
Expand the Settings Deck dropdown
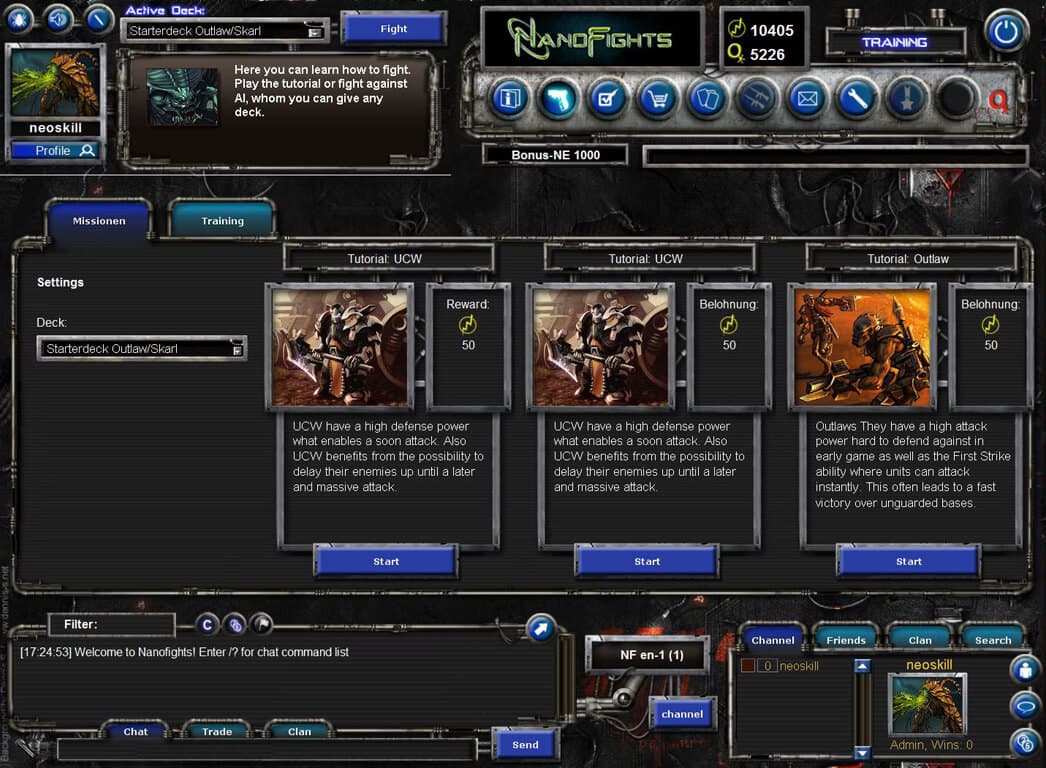click(142, 348)
